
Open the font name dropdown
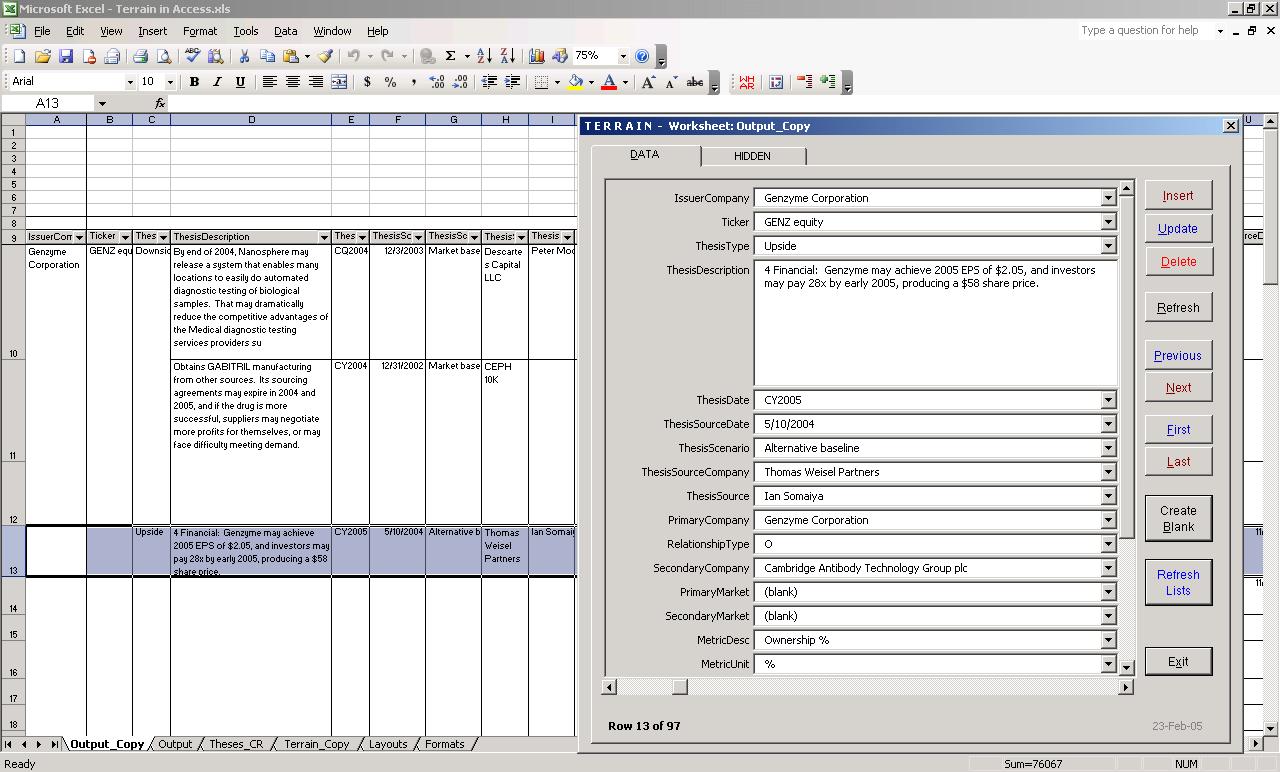pos(129,82)
